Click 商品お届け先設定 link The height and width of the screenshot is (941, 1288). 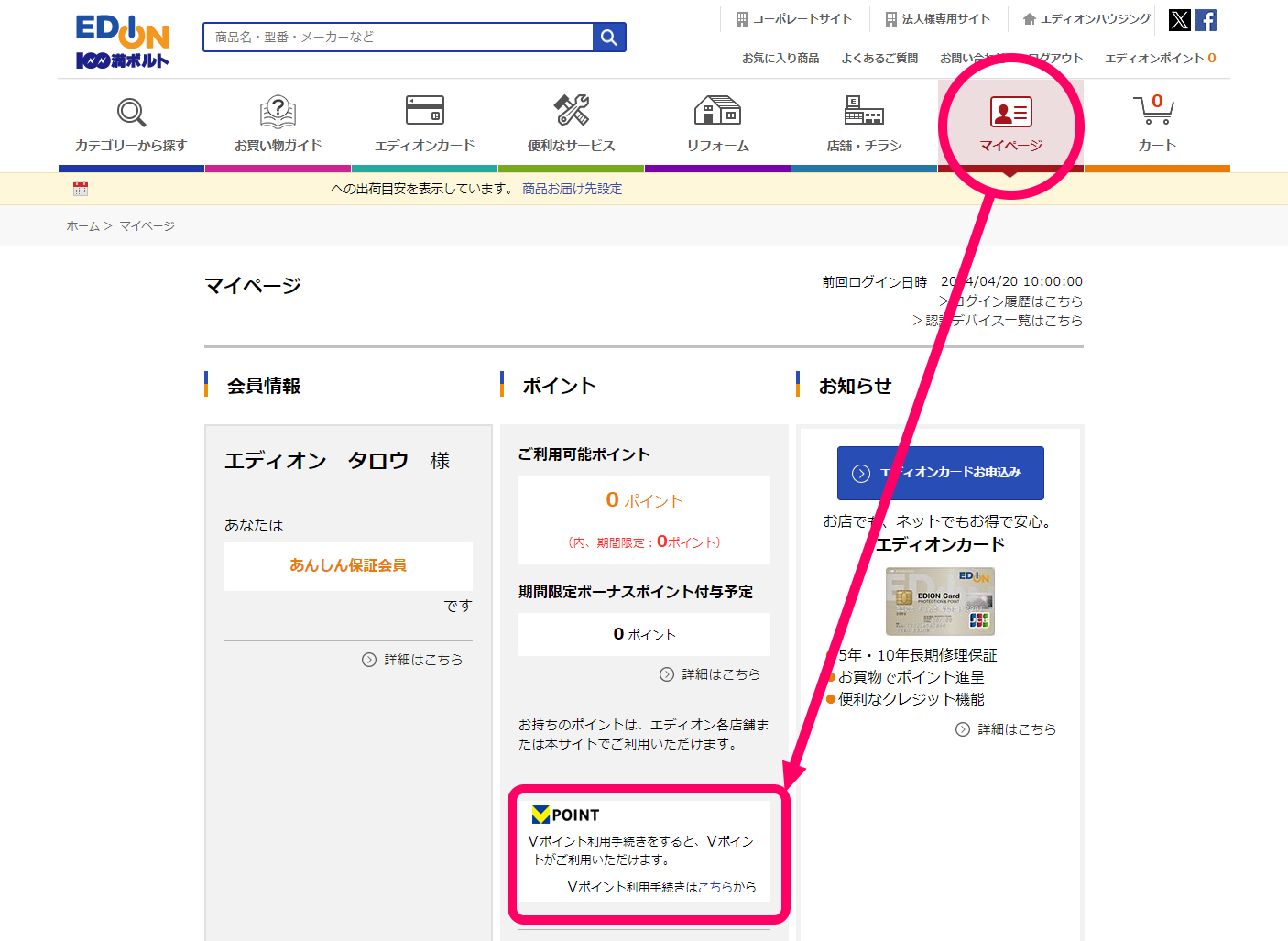pyautogui.click(x=572, y=189)
